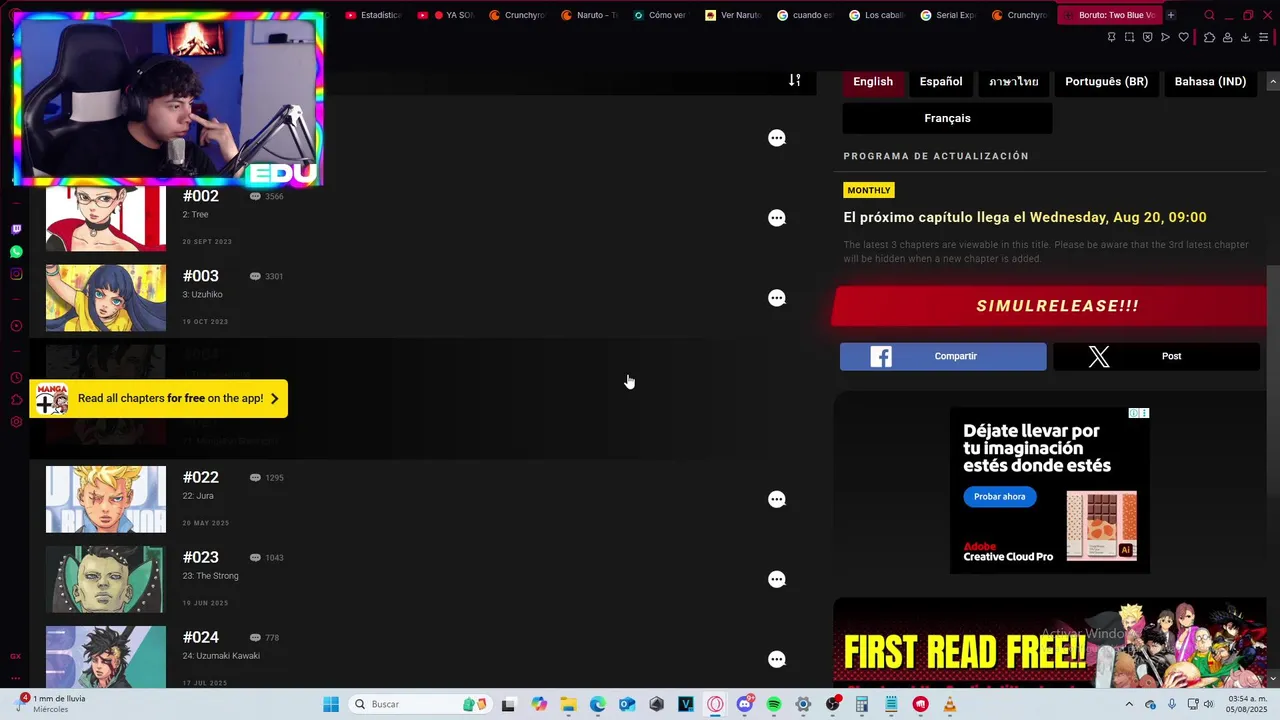Open Twitch in Opera GX sidebar
Viewport: 1280px width, 720px height.
(16, 229)
